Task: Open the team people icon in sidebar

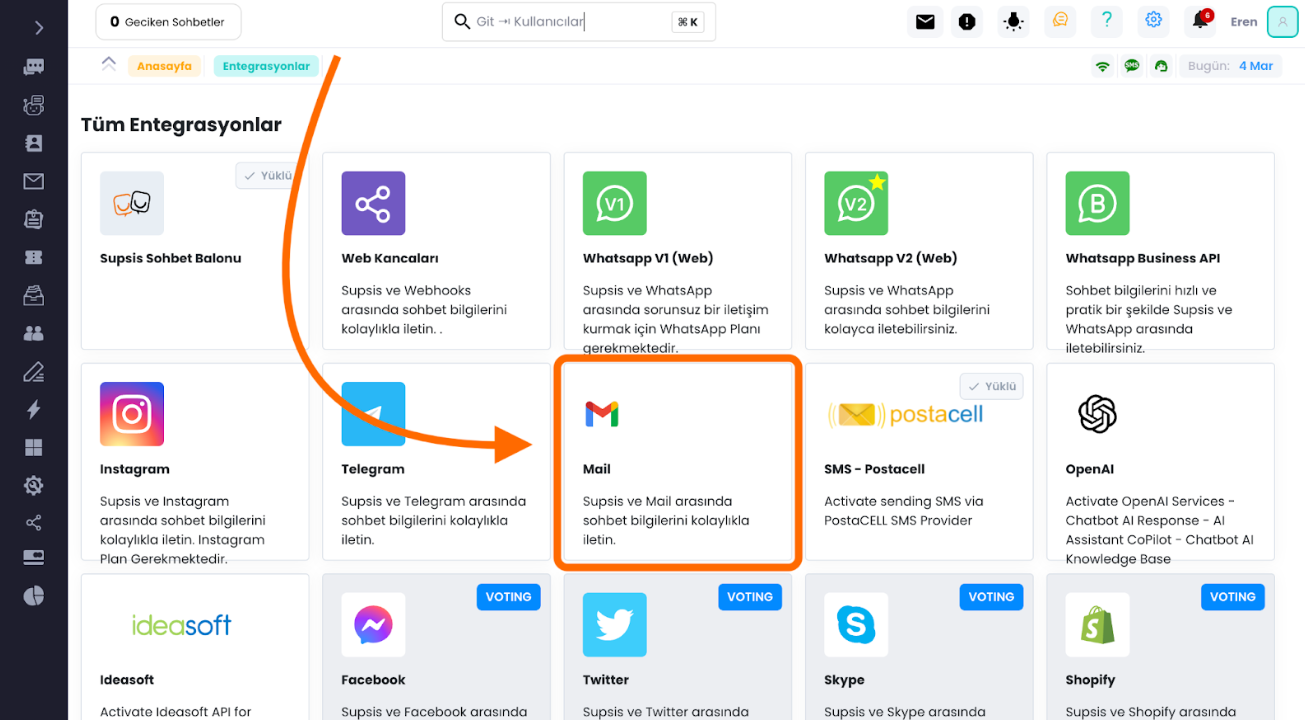Action: pos(34,333)
